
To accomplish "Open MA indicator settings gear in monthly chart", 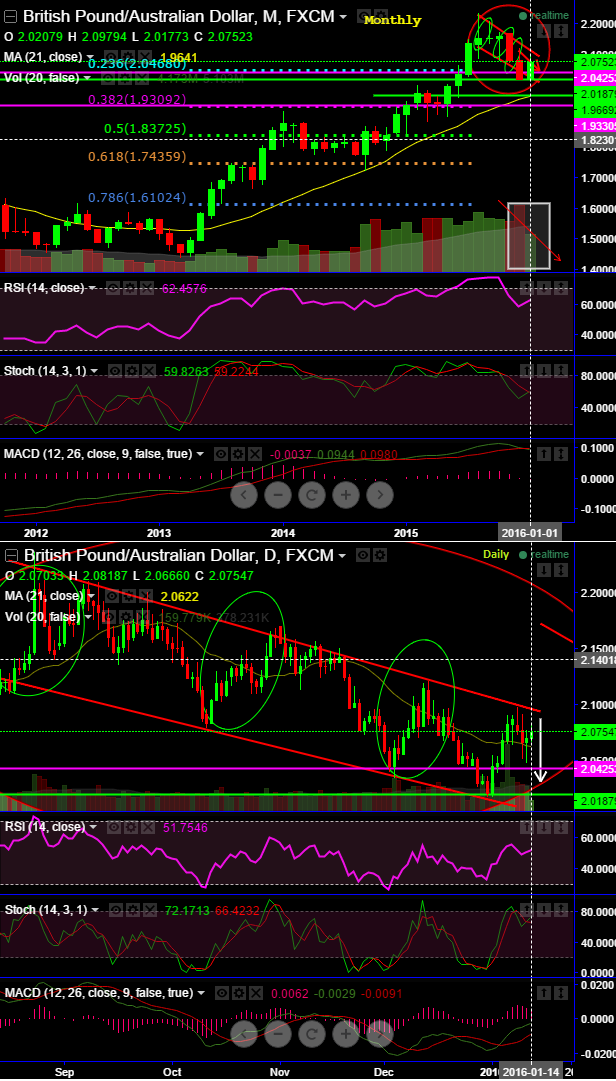I will 128,57.
